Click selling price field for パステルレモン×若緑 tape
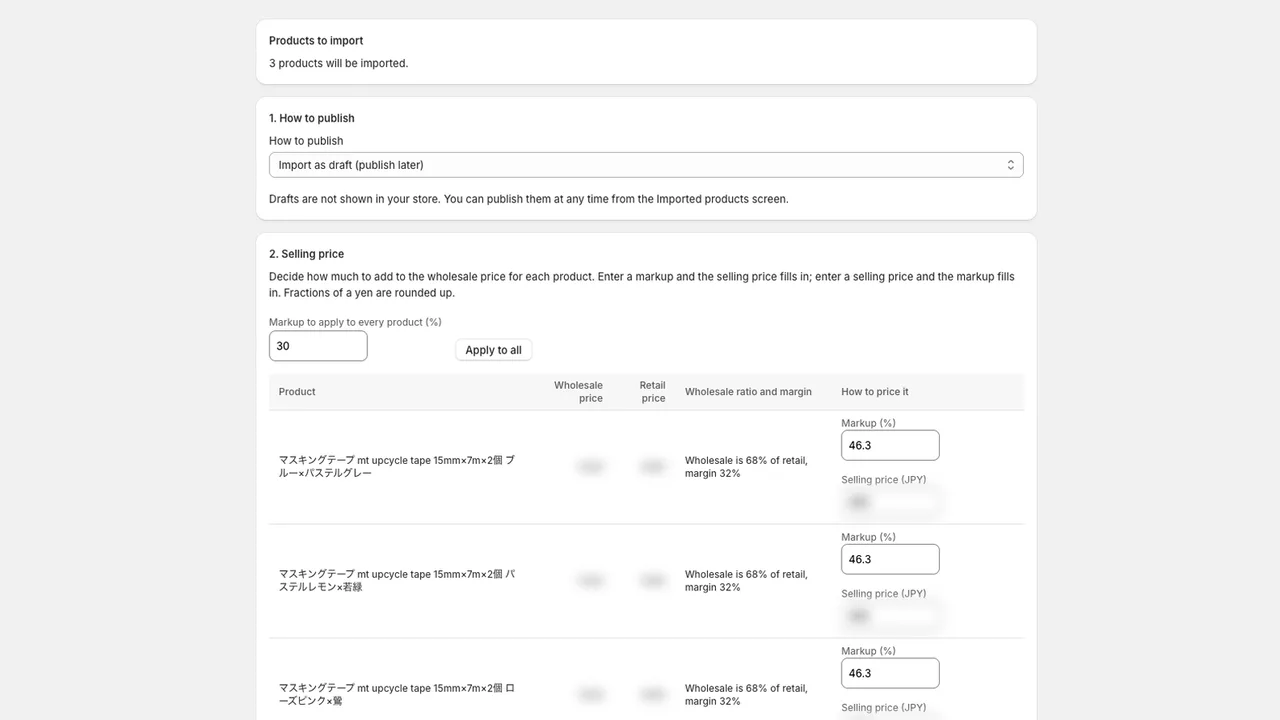Screen dimensions: 1280x720 click(890, 616)
